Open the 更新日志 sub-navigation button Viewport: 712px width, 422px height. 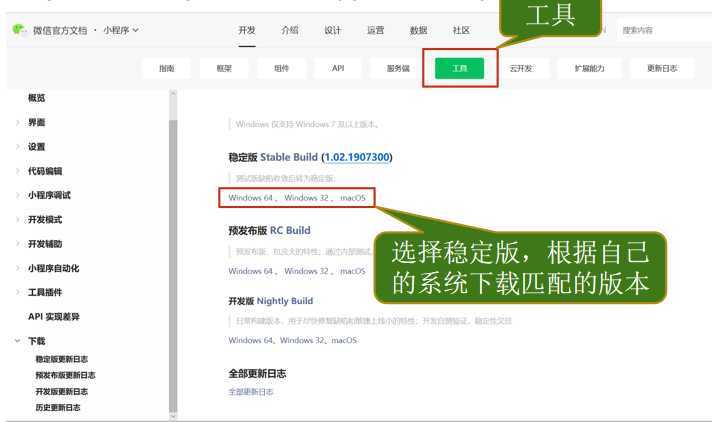[662, 68]
